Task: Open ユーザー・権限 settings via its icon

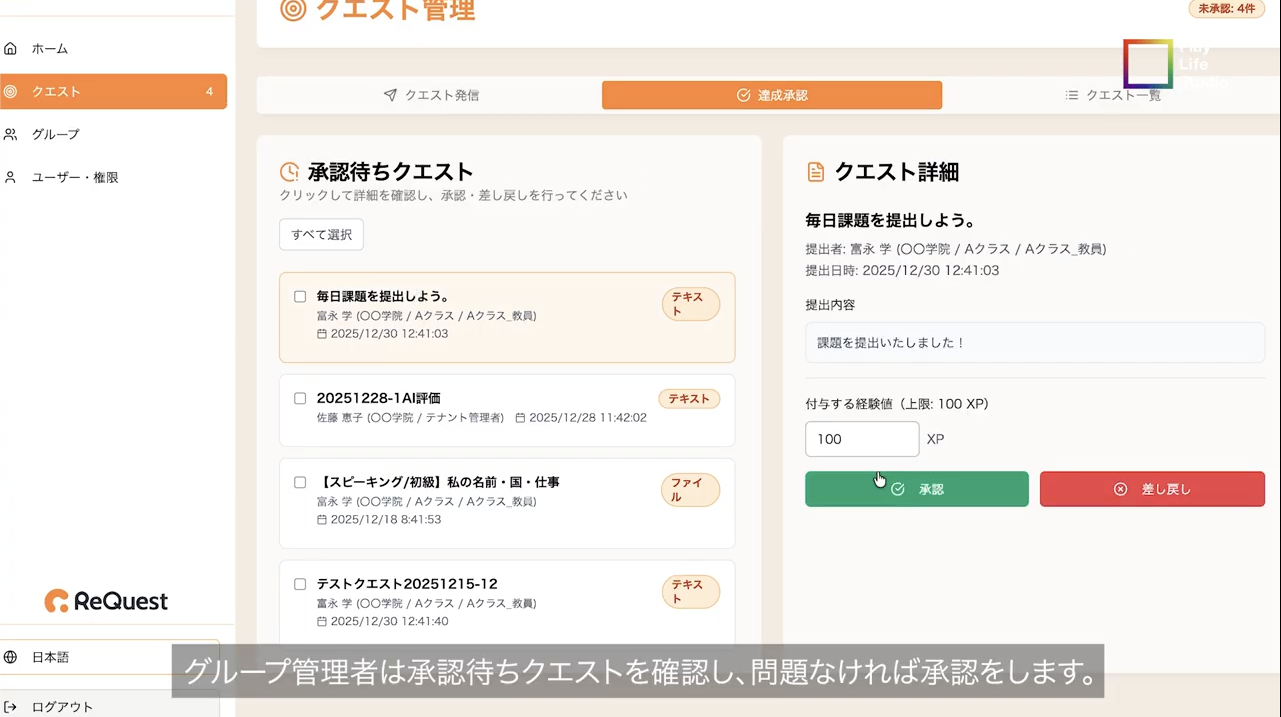Action: click(10, 177)
